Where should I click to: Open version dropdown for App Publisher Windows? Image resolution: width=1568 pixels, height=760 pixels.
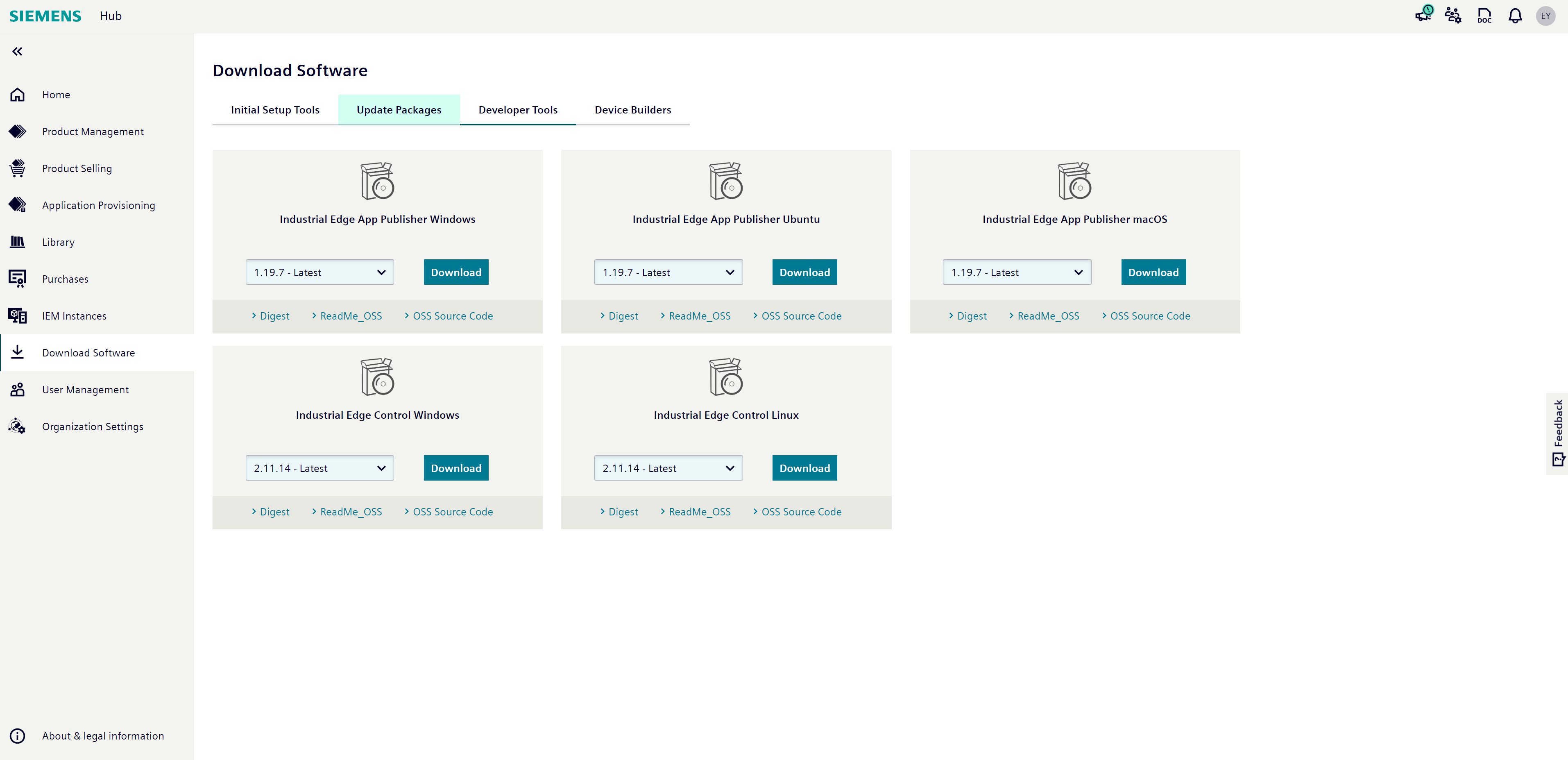(319, 272)
